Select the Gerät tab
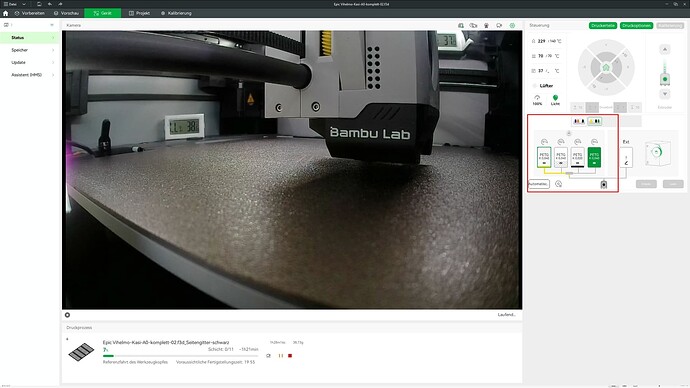 [103, 13]
